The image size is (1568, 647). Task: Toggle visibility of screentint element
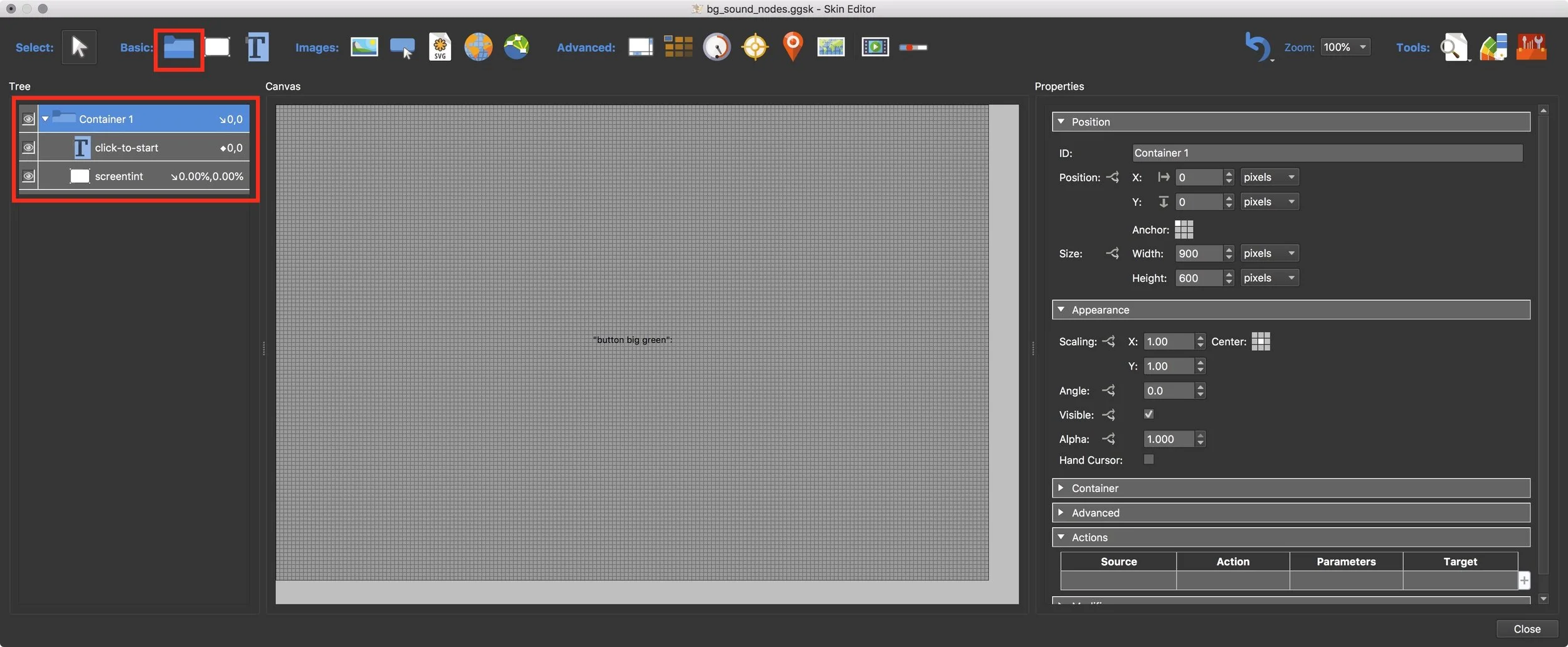[x=28, y=176]
